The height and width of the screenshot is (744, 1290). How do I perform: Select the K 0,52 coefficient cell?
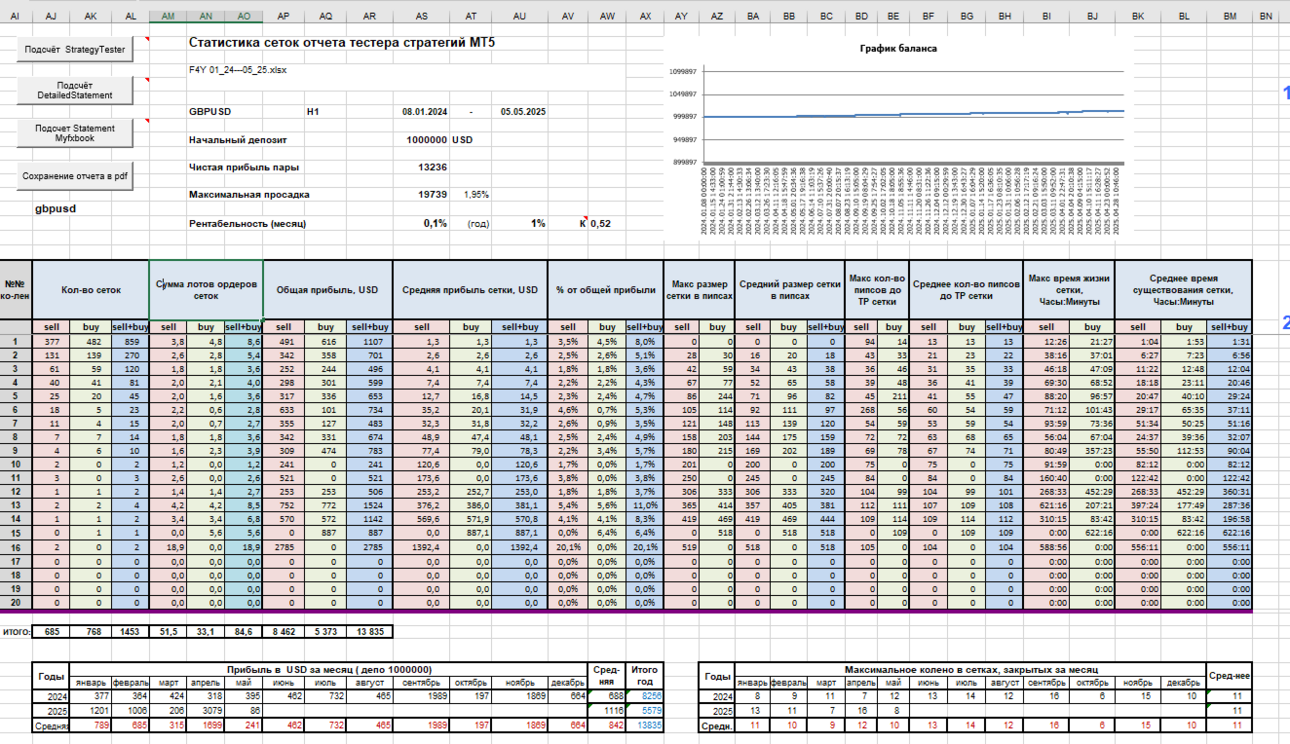click(597, 223)
